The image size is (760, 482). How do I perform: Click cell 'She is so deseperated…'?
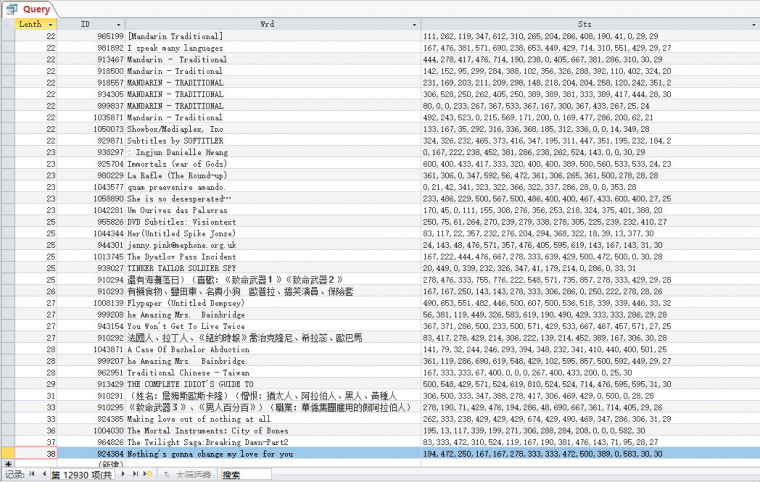click(273, 199)
